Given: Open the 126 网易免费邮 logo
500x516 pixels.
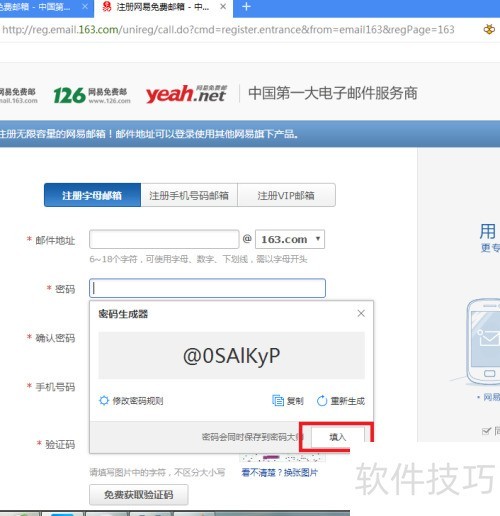Looking at the screenshot, I should coord(92,95).
